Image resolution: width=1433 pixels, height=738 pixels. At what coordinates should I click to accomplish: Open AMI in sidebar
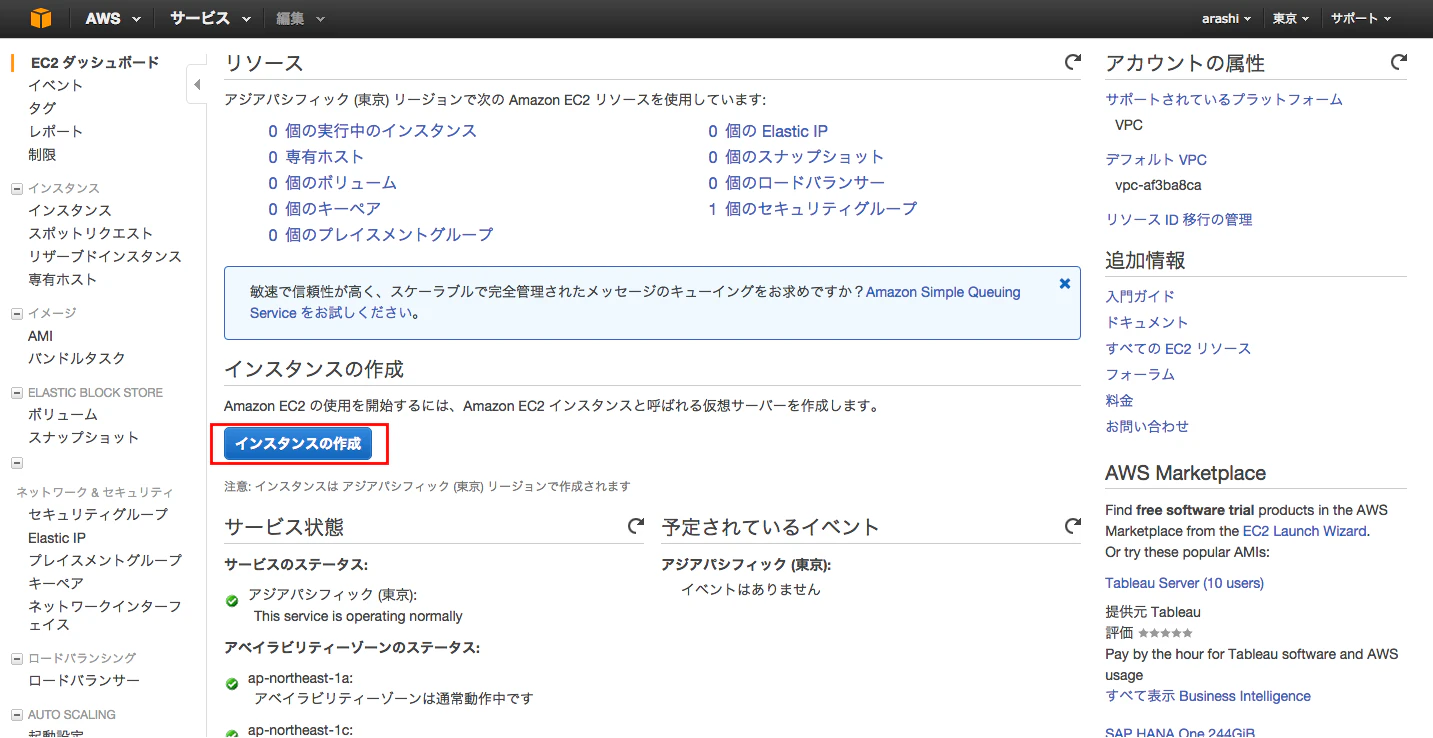pos(41,336)
